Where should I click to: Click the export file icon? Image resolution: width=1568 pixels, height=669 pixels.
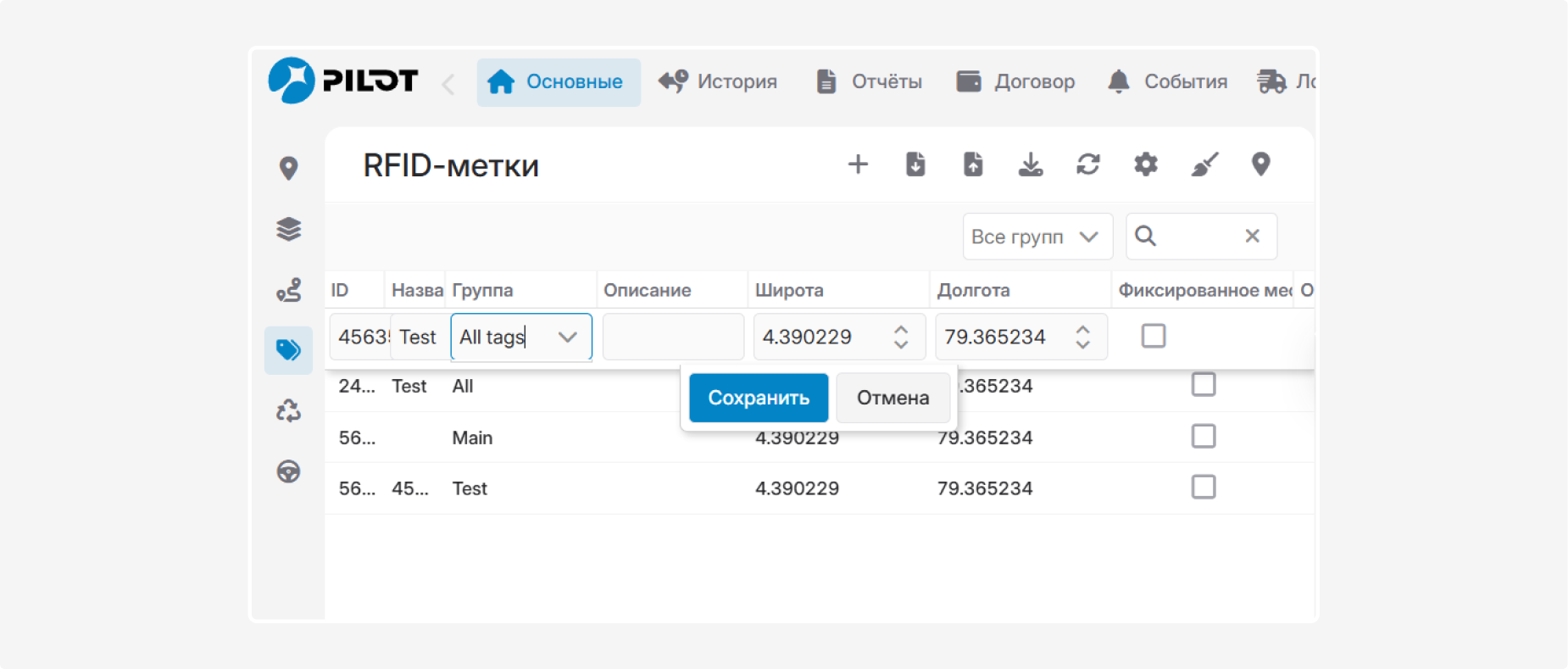tap(973, 164)
